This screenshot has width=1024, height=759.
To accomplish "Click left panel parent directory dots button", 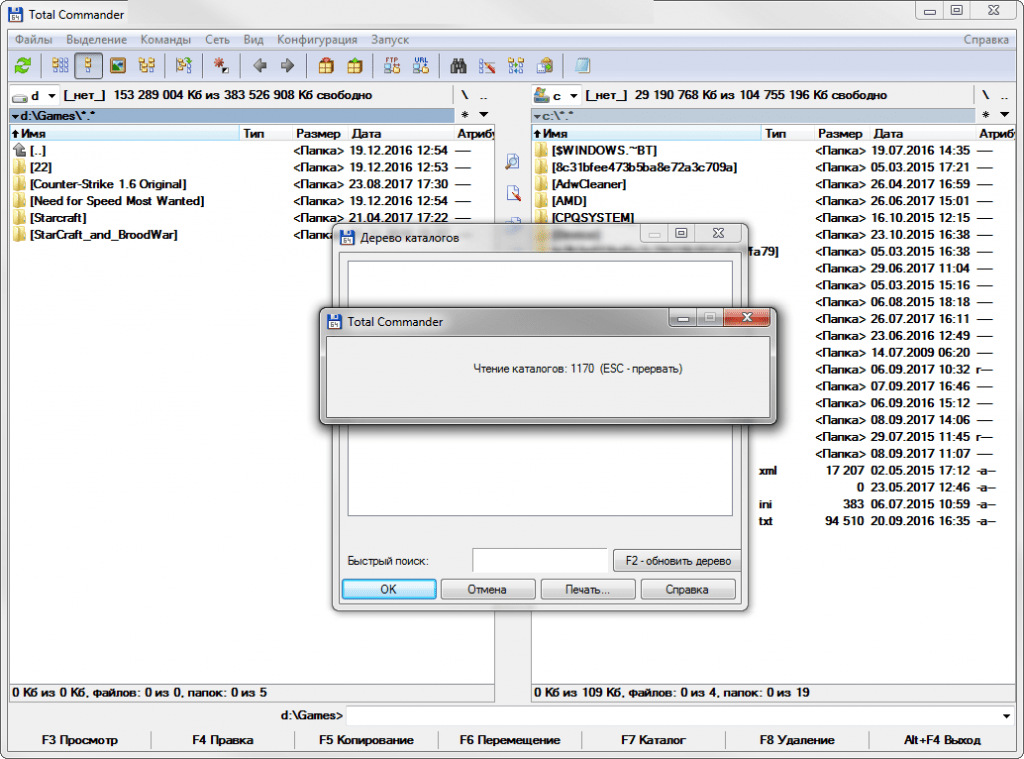I will [483, 95].
